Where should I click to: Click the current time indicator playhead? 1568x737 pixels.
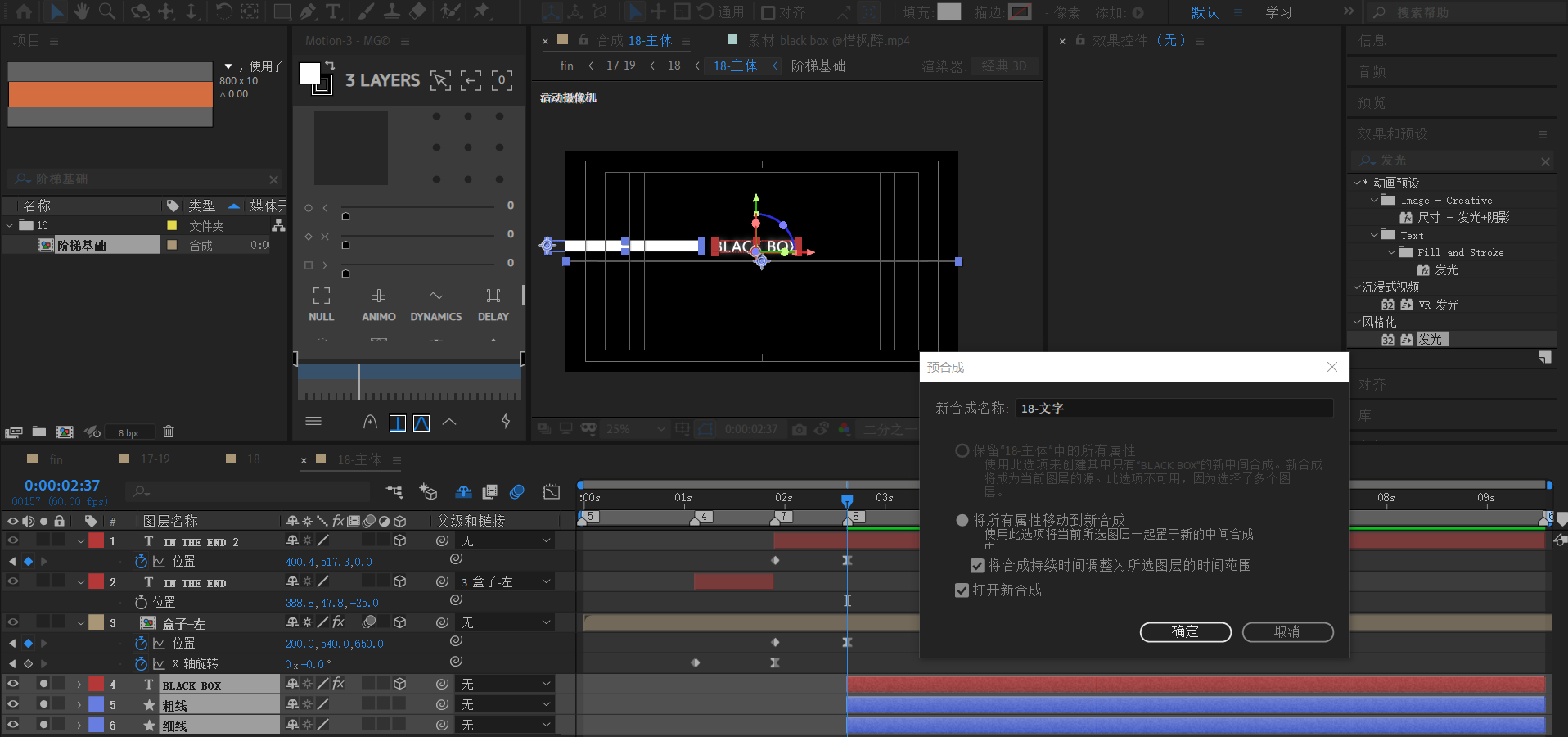(x=847, y=500)
